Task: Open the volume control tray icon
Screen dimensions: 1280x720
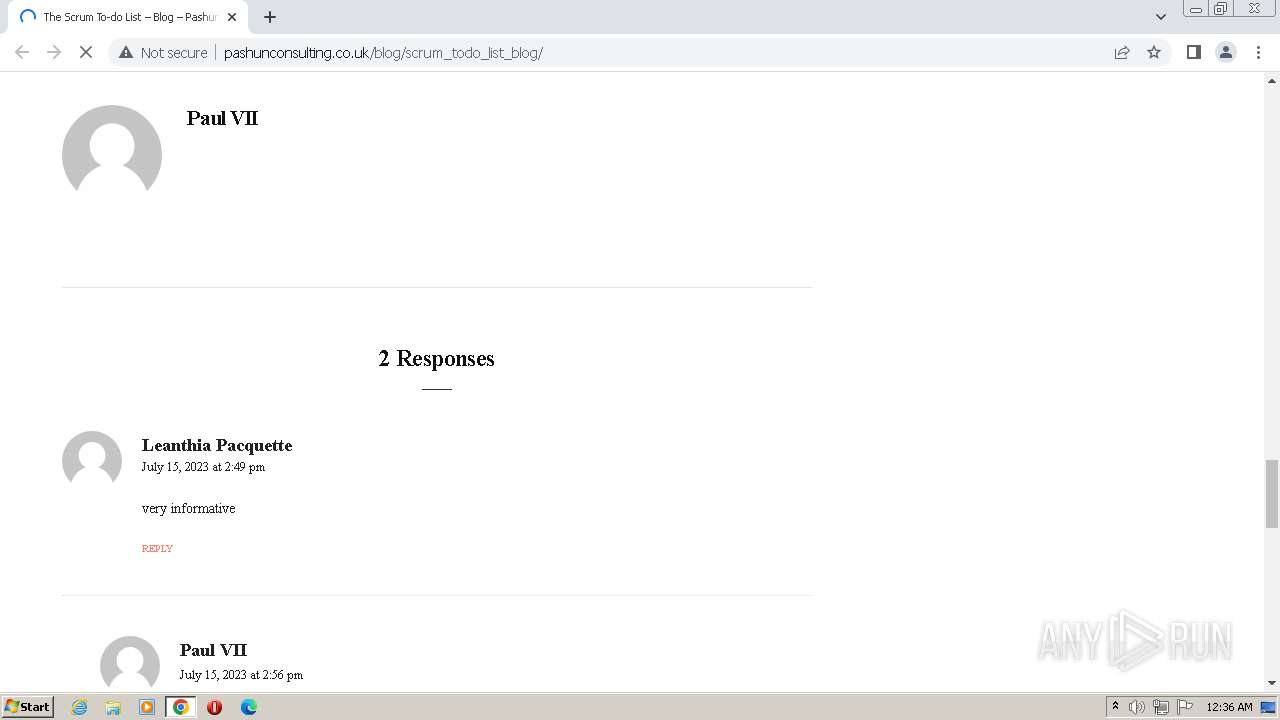Action: [x=1137, y=707]
